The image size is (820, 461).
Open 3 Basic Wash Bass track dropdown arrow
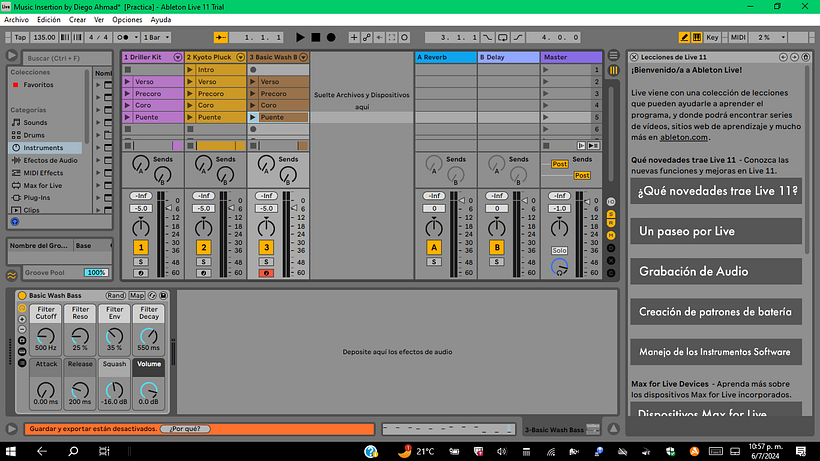303,57
